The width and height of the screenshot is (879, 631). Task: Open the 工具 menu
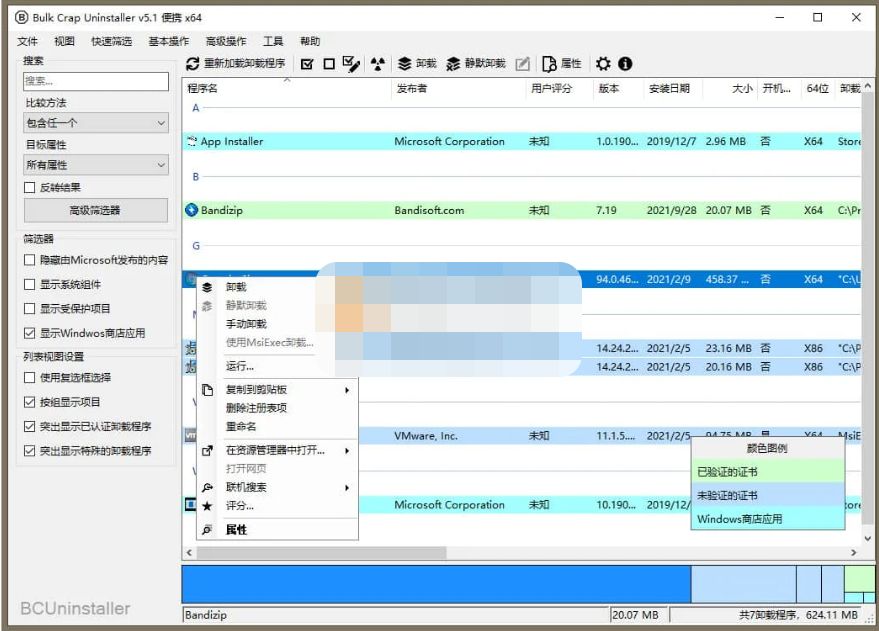273,41
